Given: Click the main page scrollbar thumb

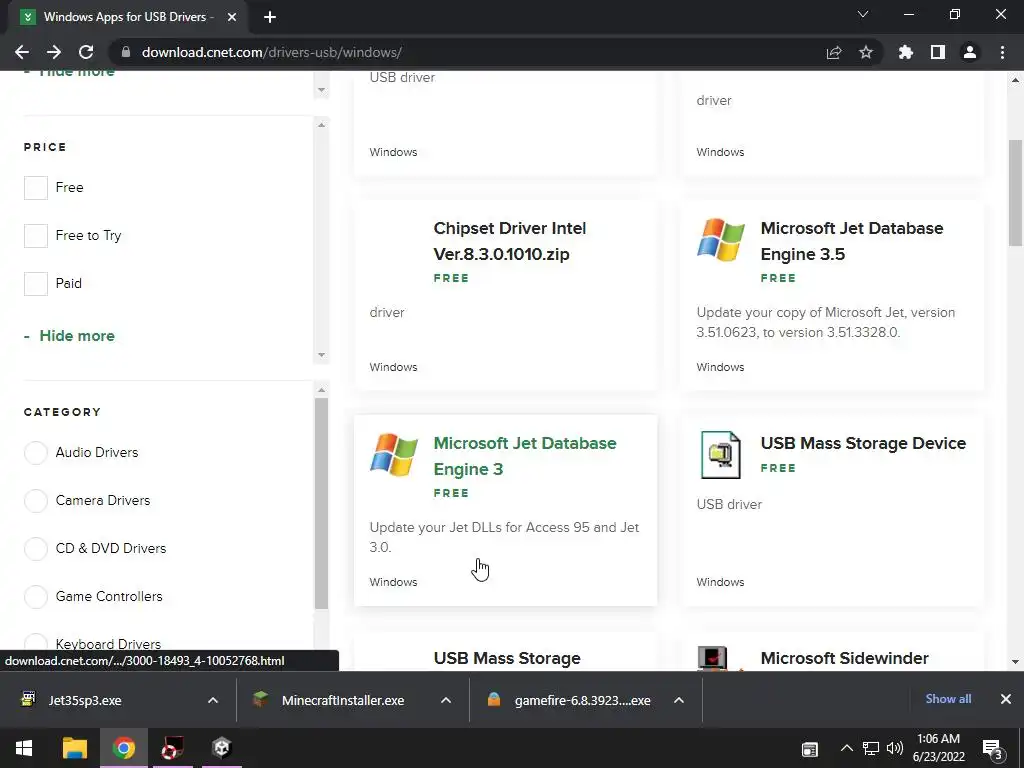Looking at the screenshot, I should click(x=1015, y=193).
